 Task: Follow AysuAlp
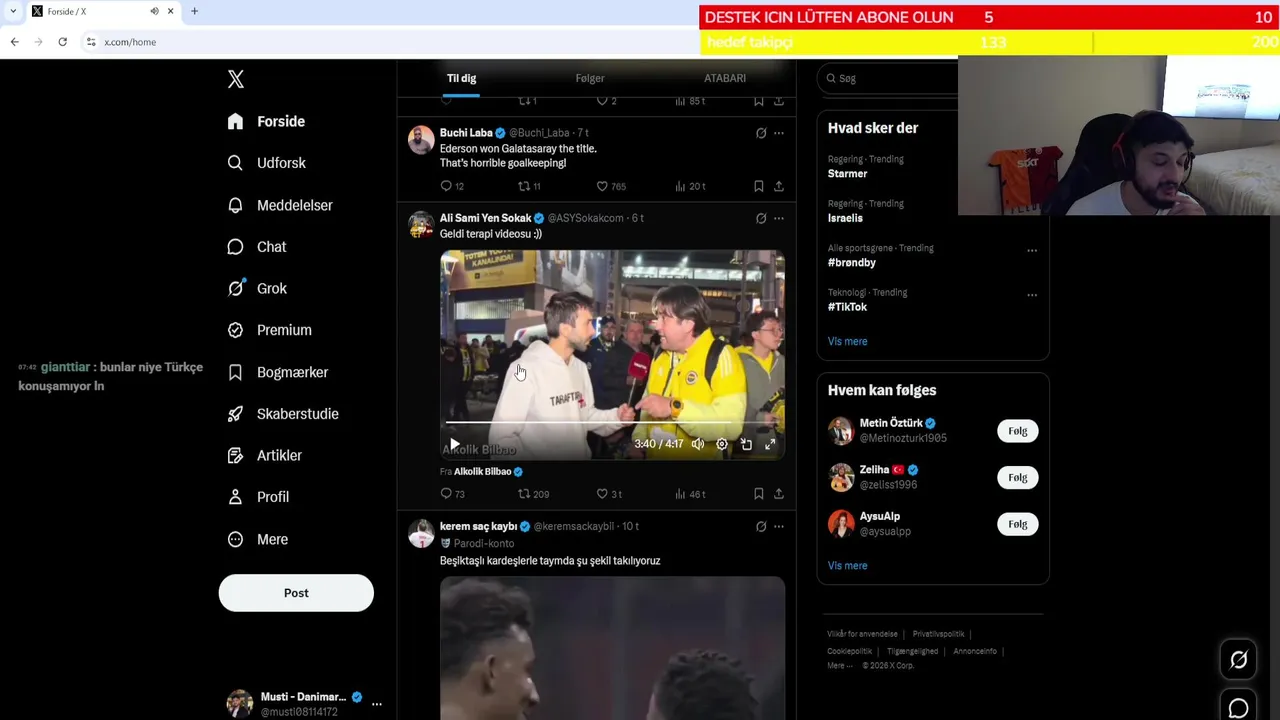tap(1017, 524)
